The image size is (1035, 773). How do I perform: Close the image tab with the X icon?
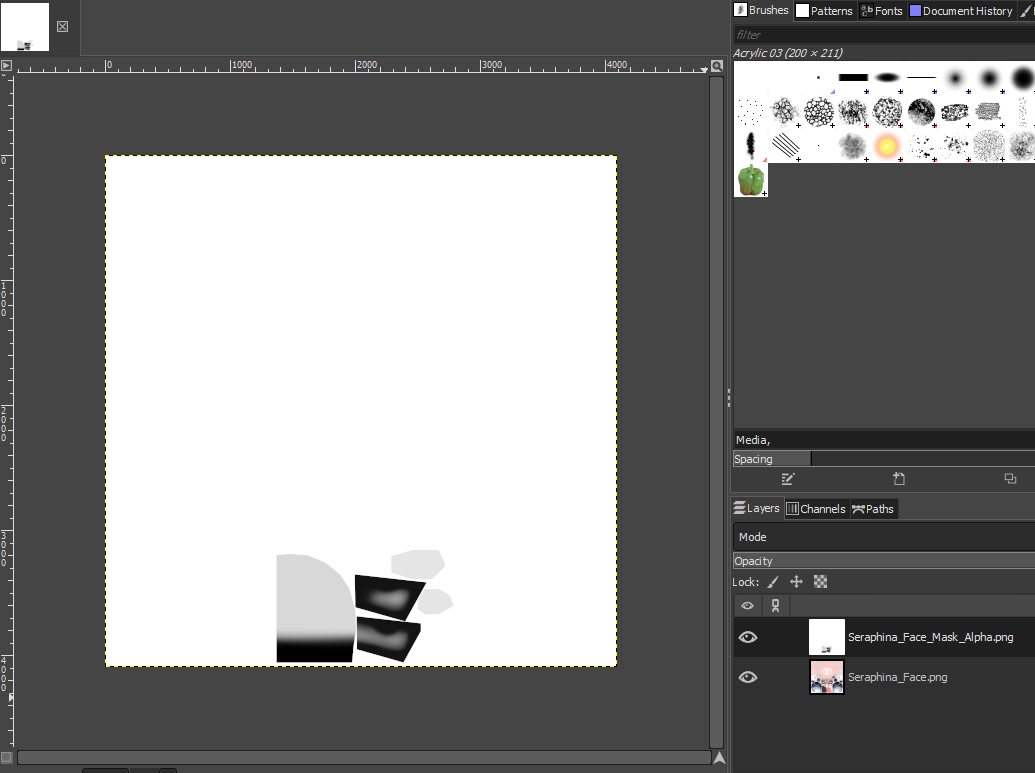pyautogui.click(x=62, y=26)
